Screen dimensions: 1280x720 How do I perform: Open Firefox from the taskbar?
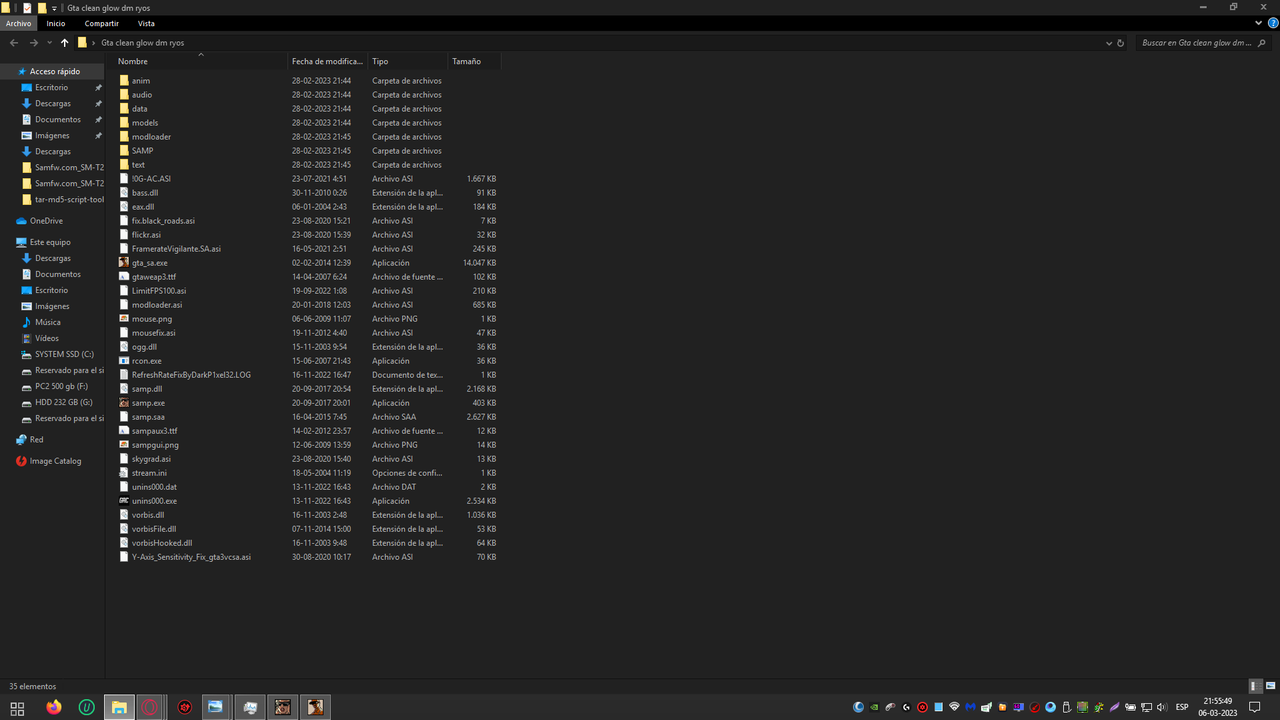53,707
